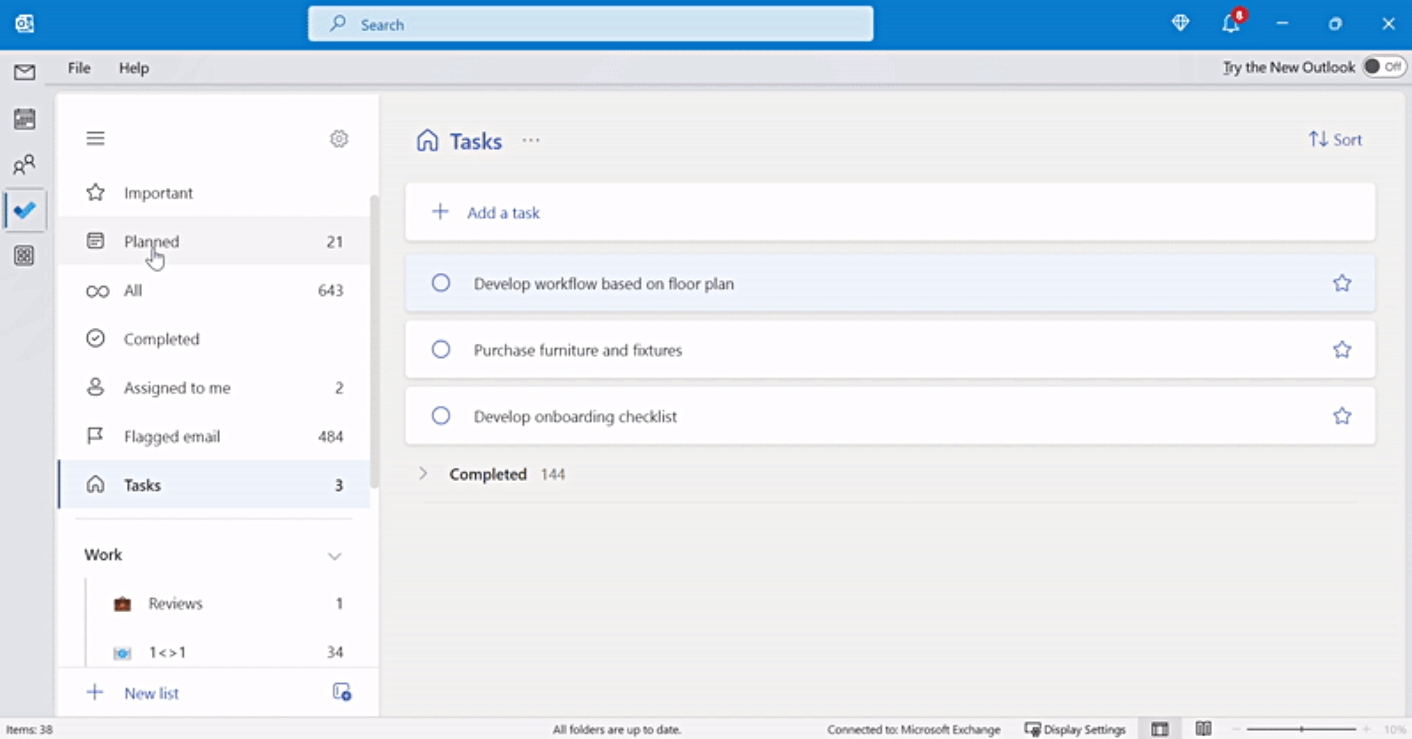This screenshot has width=1412, height=739.
Task: Collapse the sidebar with the hamburger icon
Action: point(95,137)
